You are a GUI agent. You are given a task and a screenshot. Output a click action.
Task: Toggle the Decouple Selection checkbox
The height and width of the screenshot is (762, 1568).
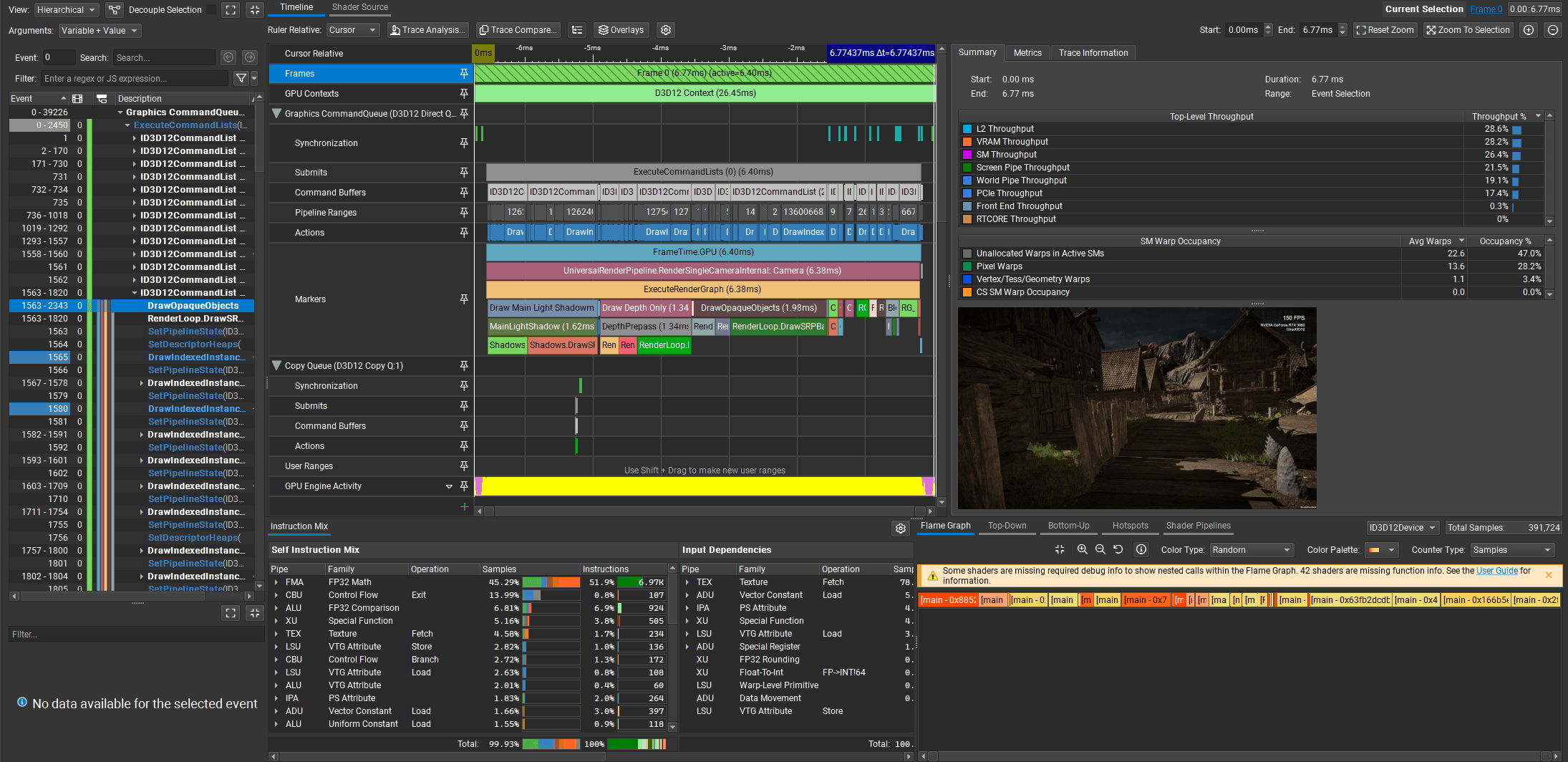(211, 10)
